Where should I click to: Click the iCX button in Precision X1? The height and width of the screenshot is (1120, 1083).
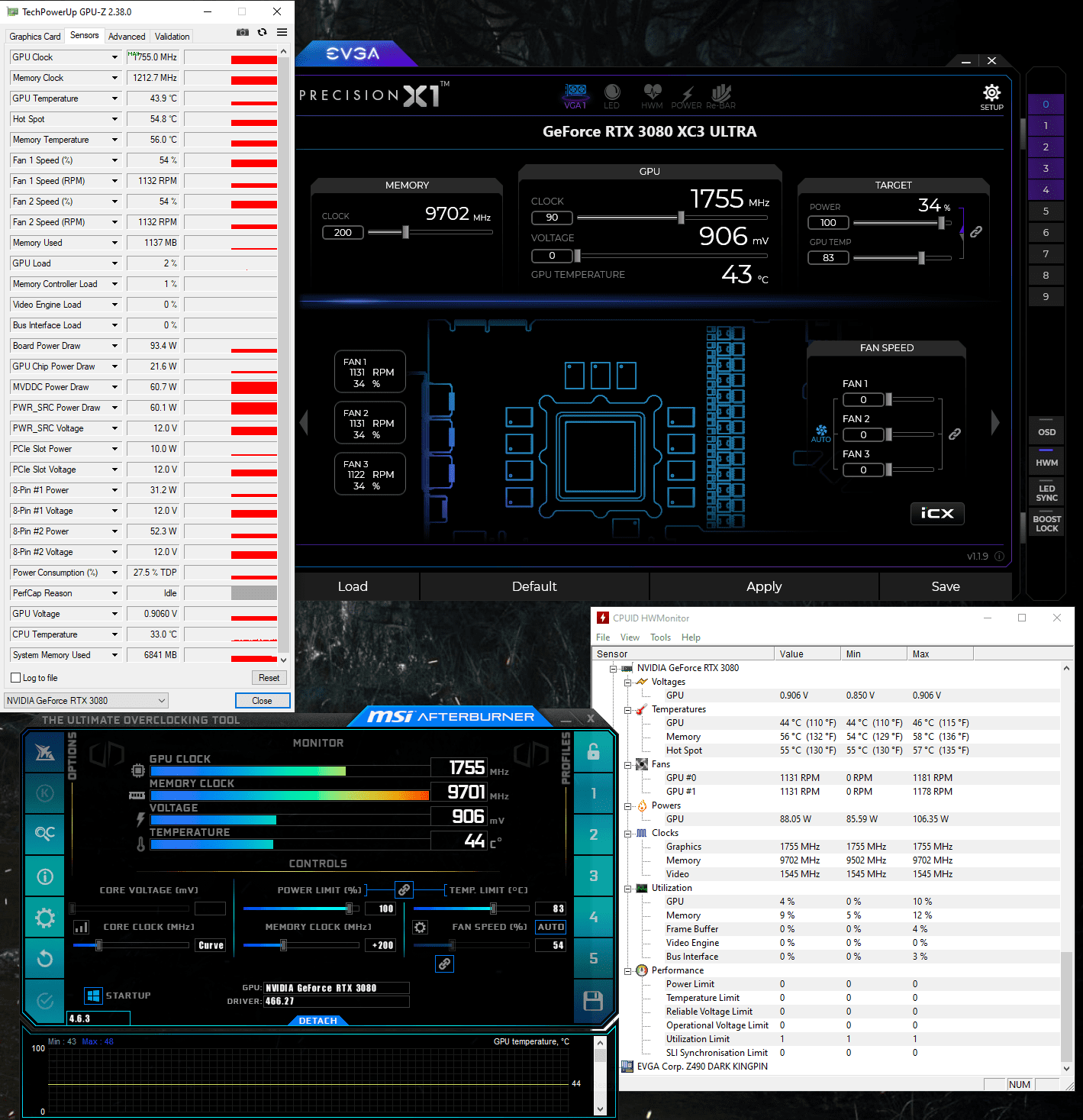pyautogui.click(x=937, y=513)
